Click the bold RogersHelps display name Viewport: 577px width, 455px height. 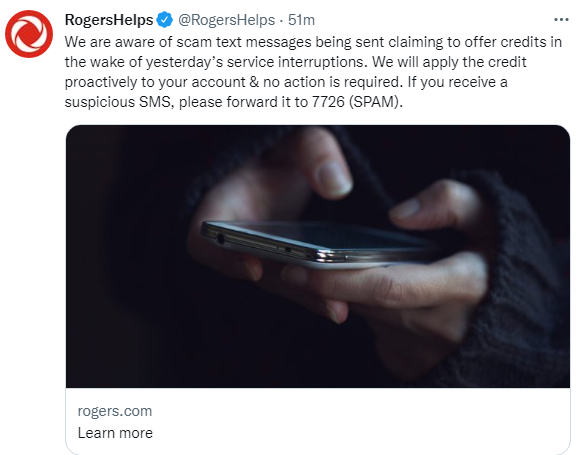109,20
